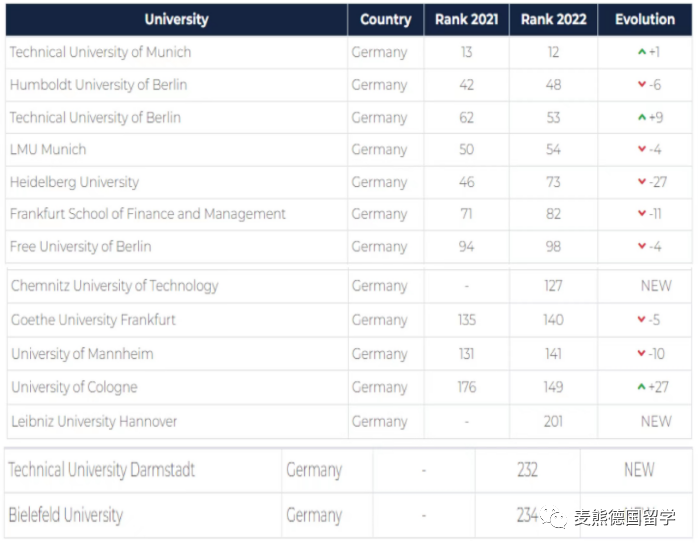Click Chemnitz University of Technology
Viewport: 698px width, 549px height.
114,286
